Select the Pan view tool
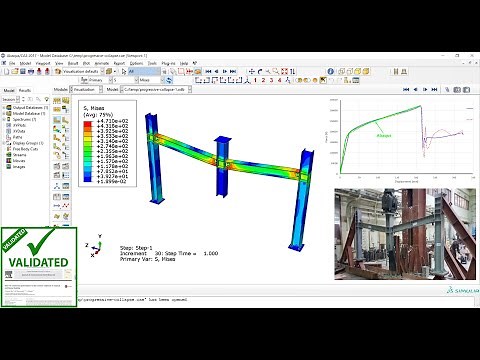The image size is (480, 360). [252, 71]
